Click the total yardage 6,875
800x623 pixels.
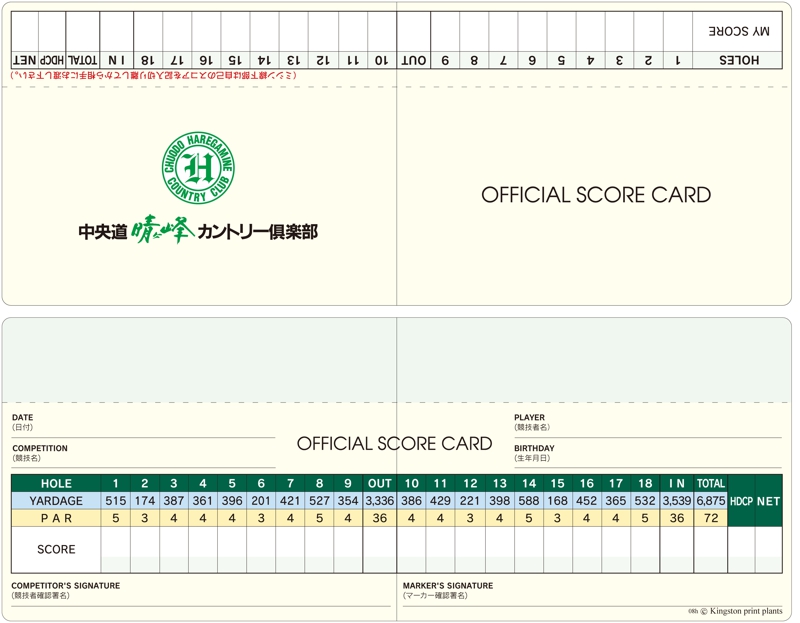tap(711, 501)
